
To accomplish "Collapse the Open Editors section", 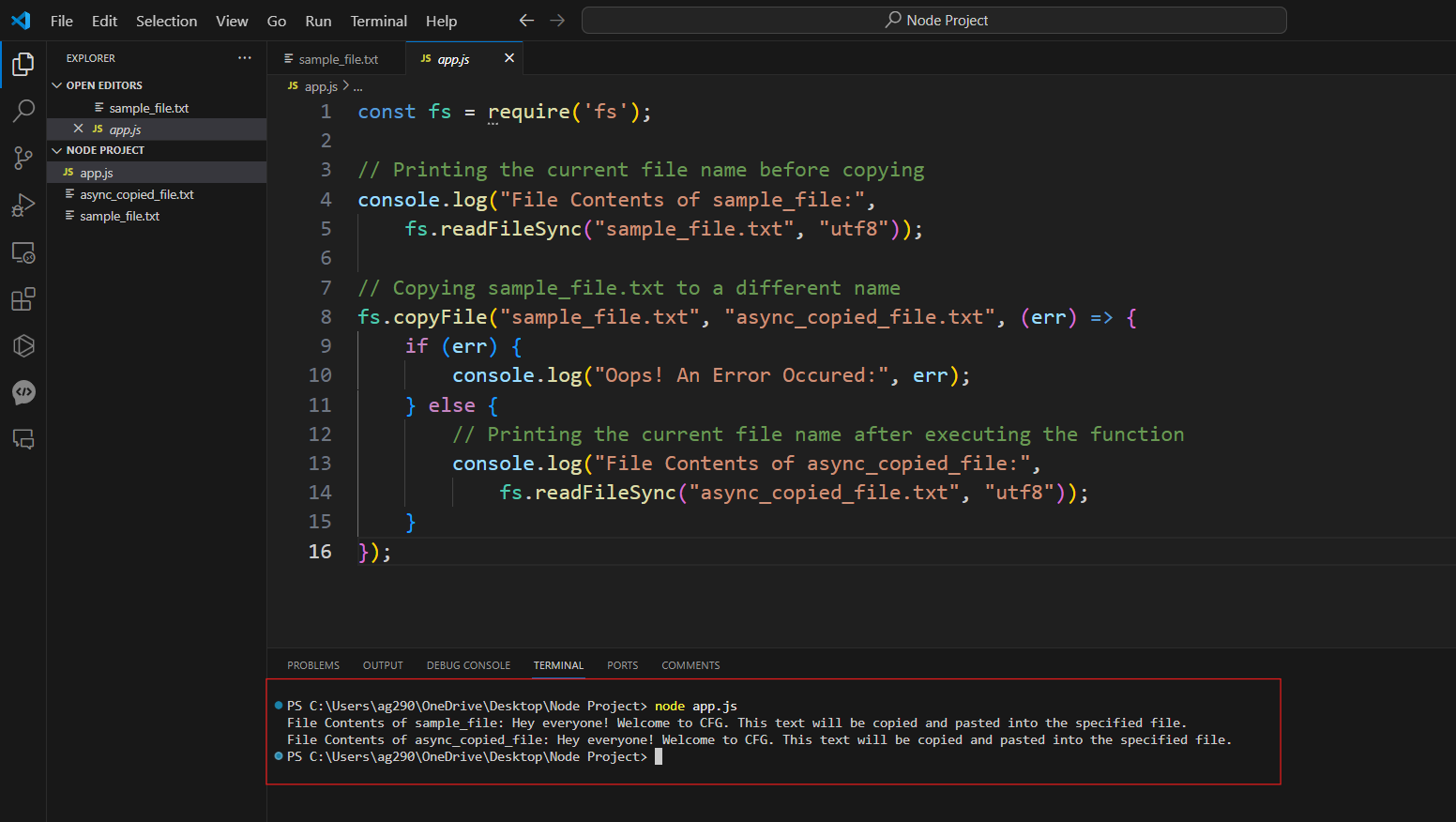I will click(x=57, y=85).
